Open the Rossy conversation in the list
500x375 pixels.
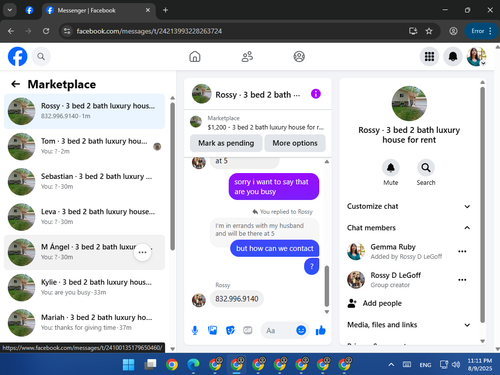84,111
